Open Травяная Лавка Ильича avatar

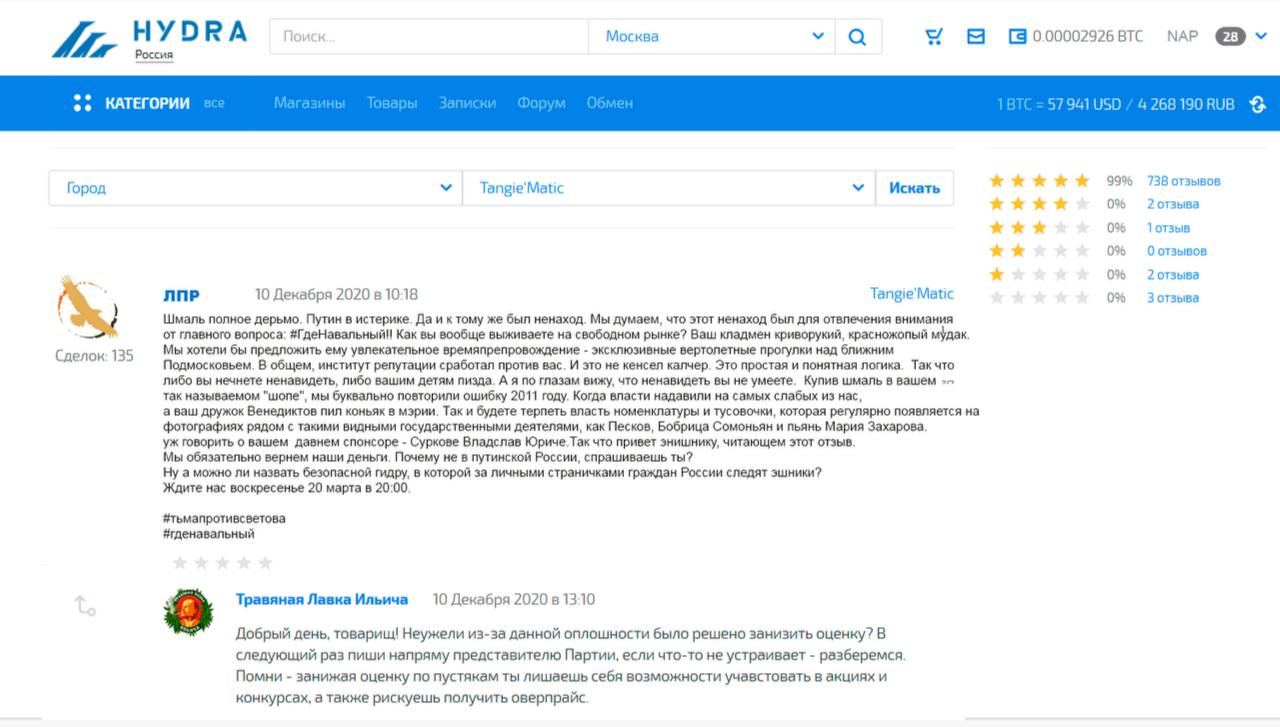(x=188, y=612)
